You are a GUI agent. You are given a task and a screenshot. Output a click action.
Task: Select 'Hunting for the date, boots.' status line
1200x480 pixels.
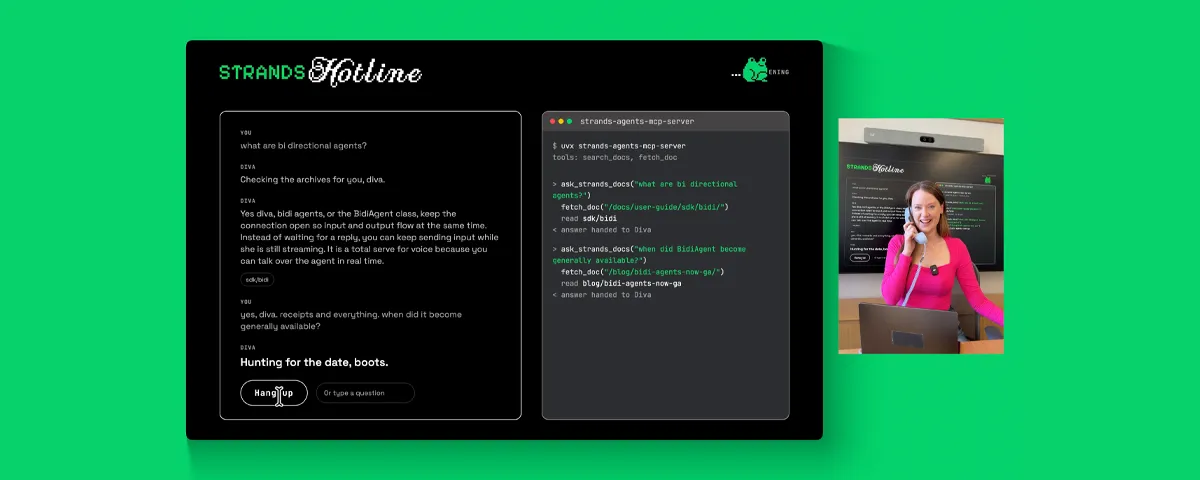(x=314, y=362)
